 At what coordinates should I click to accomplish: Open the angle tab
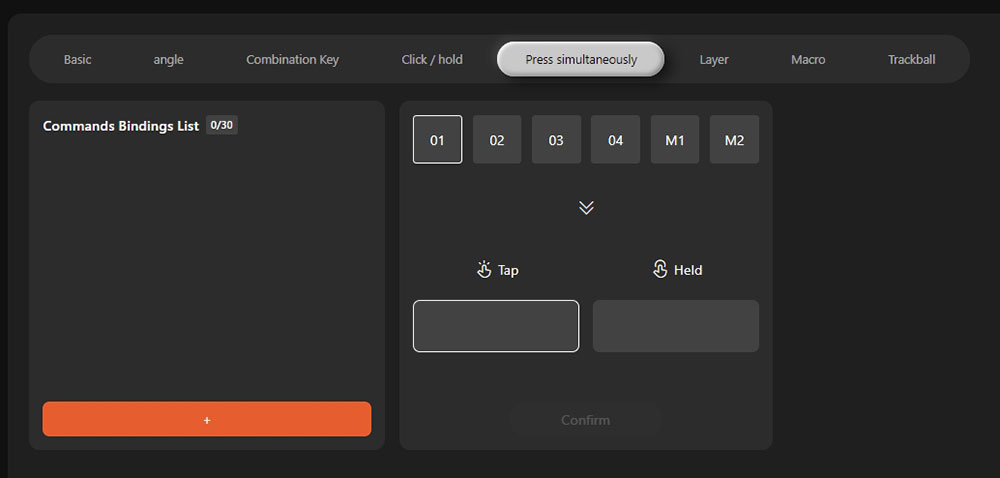coord(168,59)
